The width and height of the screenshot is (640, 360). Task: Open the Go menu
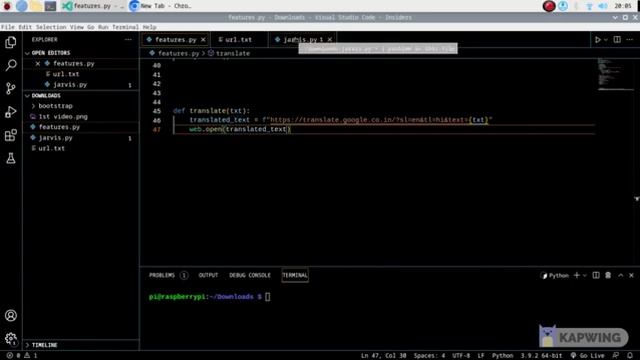pos(90,27)
